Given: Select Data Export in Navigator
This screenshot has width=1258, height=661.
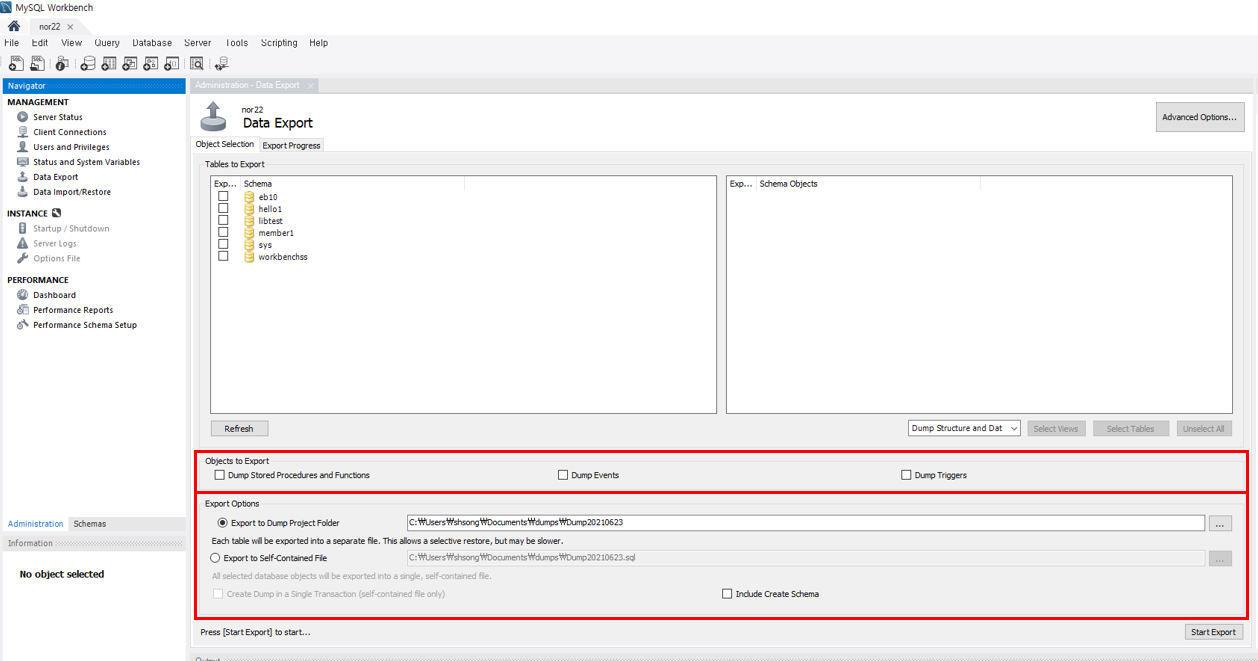Looking at the screenshot, I should tap(55, 177).
